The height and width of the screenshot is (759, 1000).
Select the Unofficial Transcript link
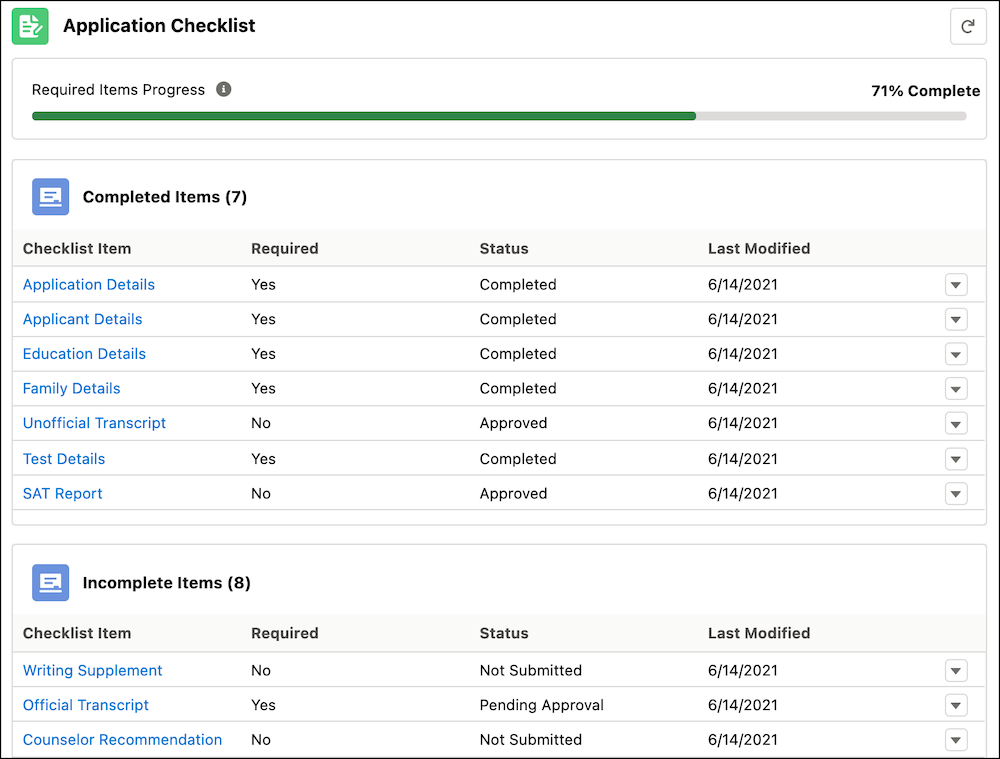[x=94, y=423]
